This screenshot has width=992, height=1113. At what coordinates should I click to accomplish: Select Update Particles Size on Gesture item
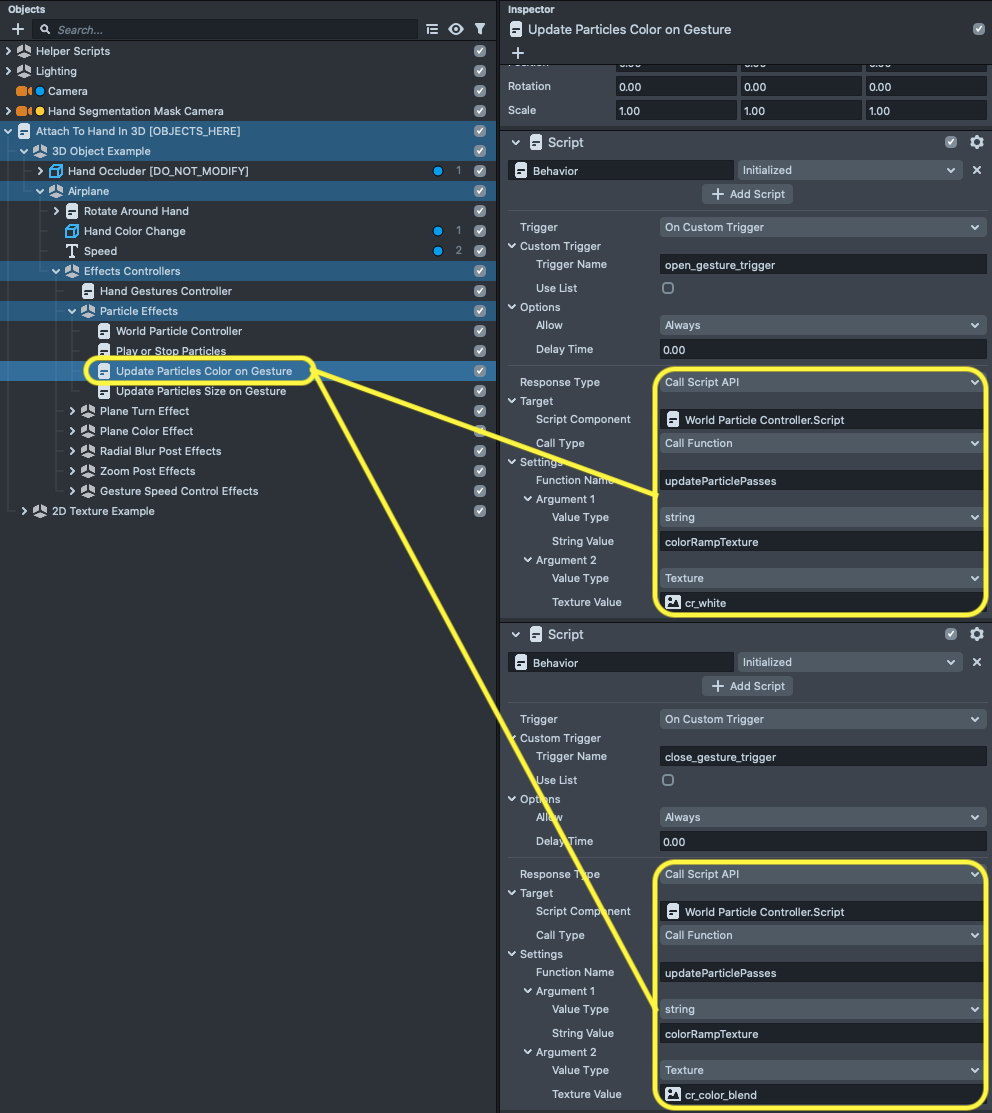pyautogui.click(x=200, y=391)
